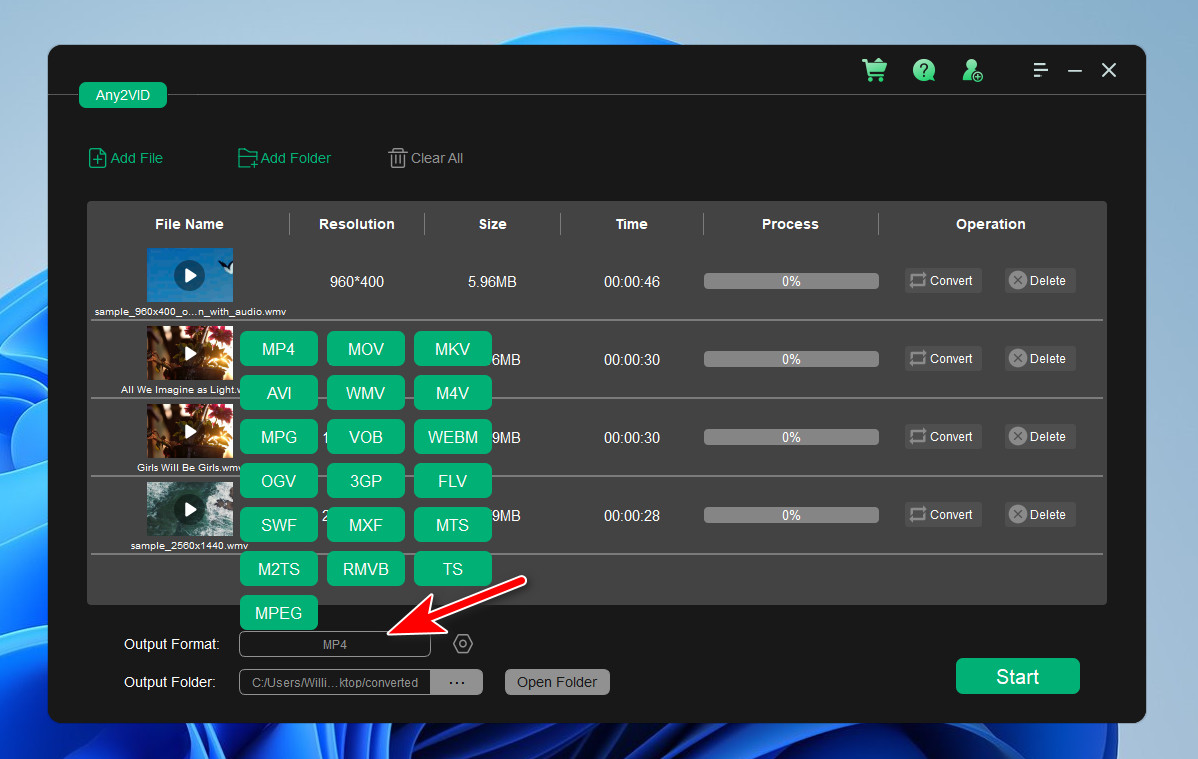Viewport: 1198px width, 759px height.
Task: Open output format settings hexagon icon
Action: 462,644
